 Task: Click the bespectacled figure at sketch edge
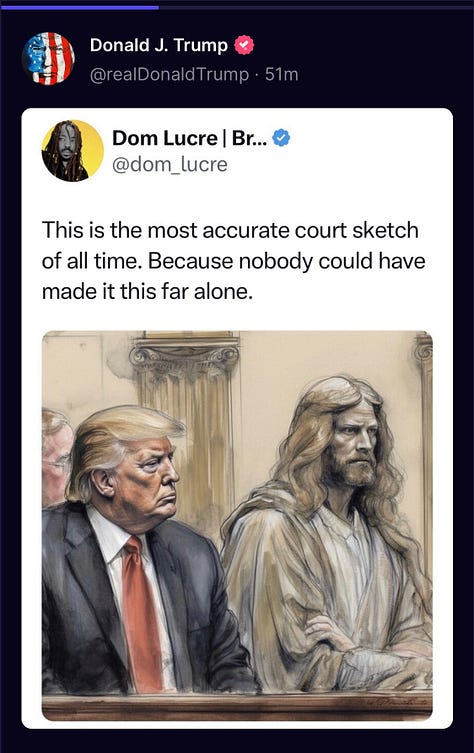56,456
